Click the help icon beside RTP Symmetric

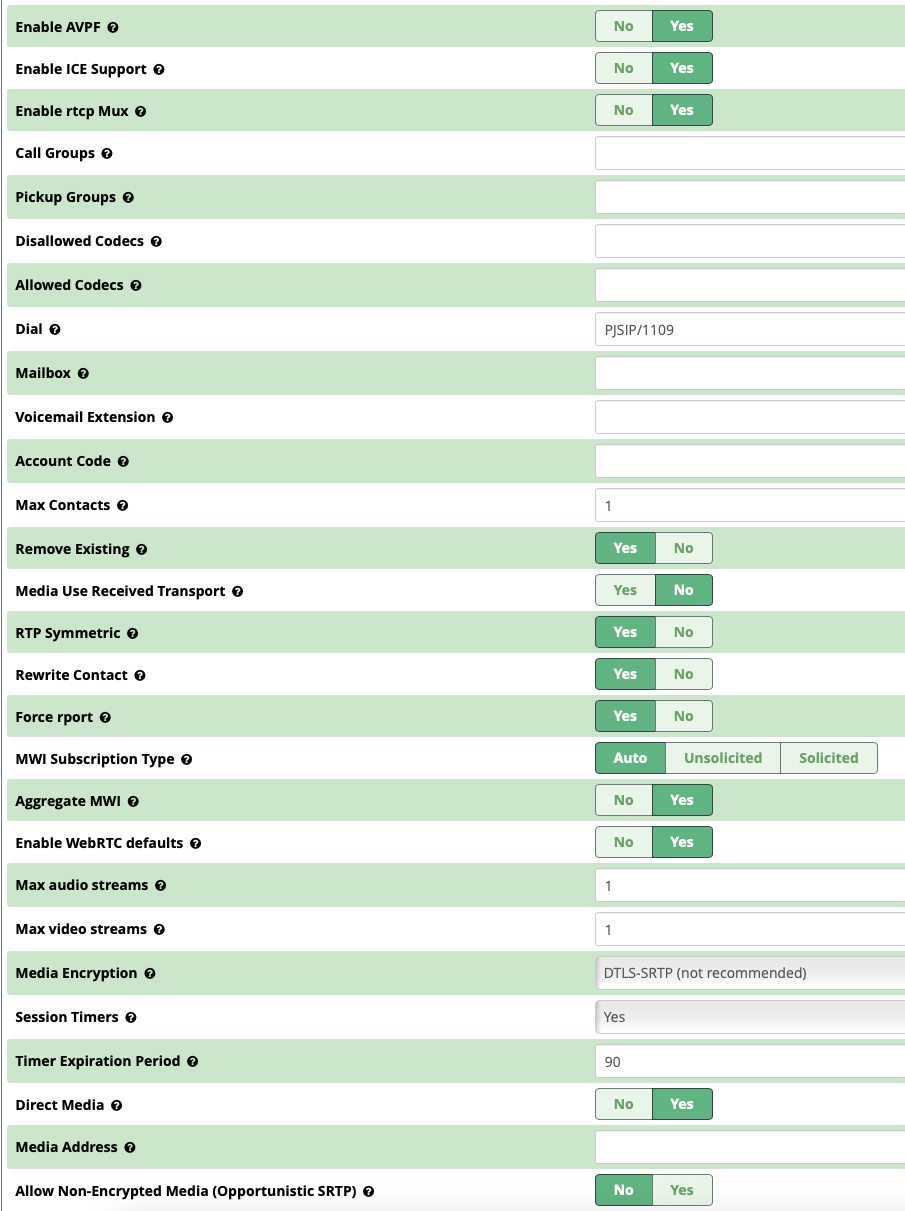132,634
